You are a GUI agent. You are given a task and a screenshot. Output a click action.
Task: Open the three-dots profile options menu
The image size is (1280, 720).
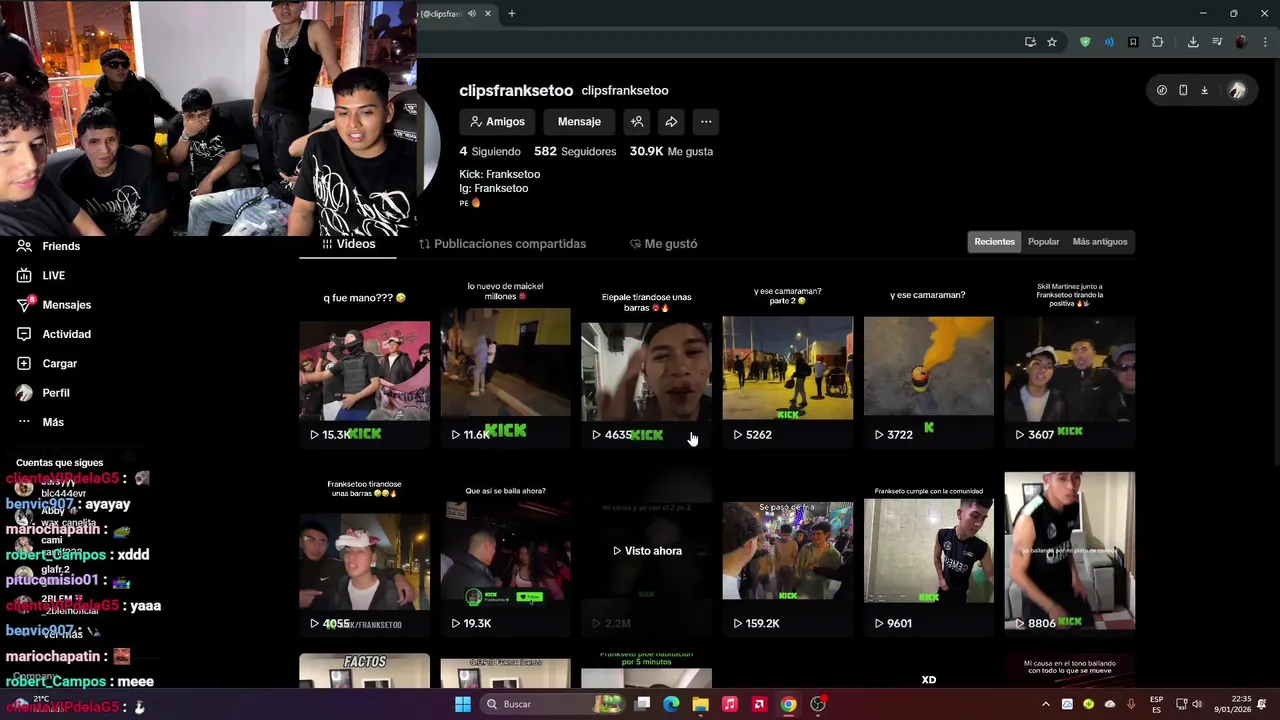tap(706, 122)
